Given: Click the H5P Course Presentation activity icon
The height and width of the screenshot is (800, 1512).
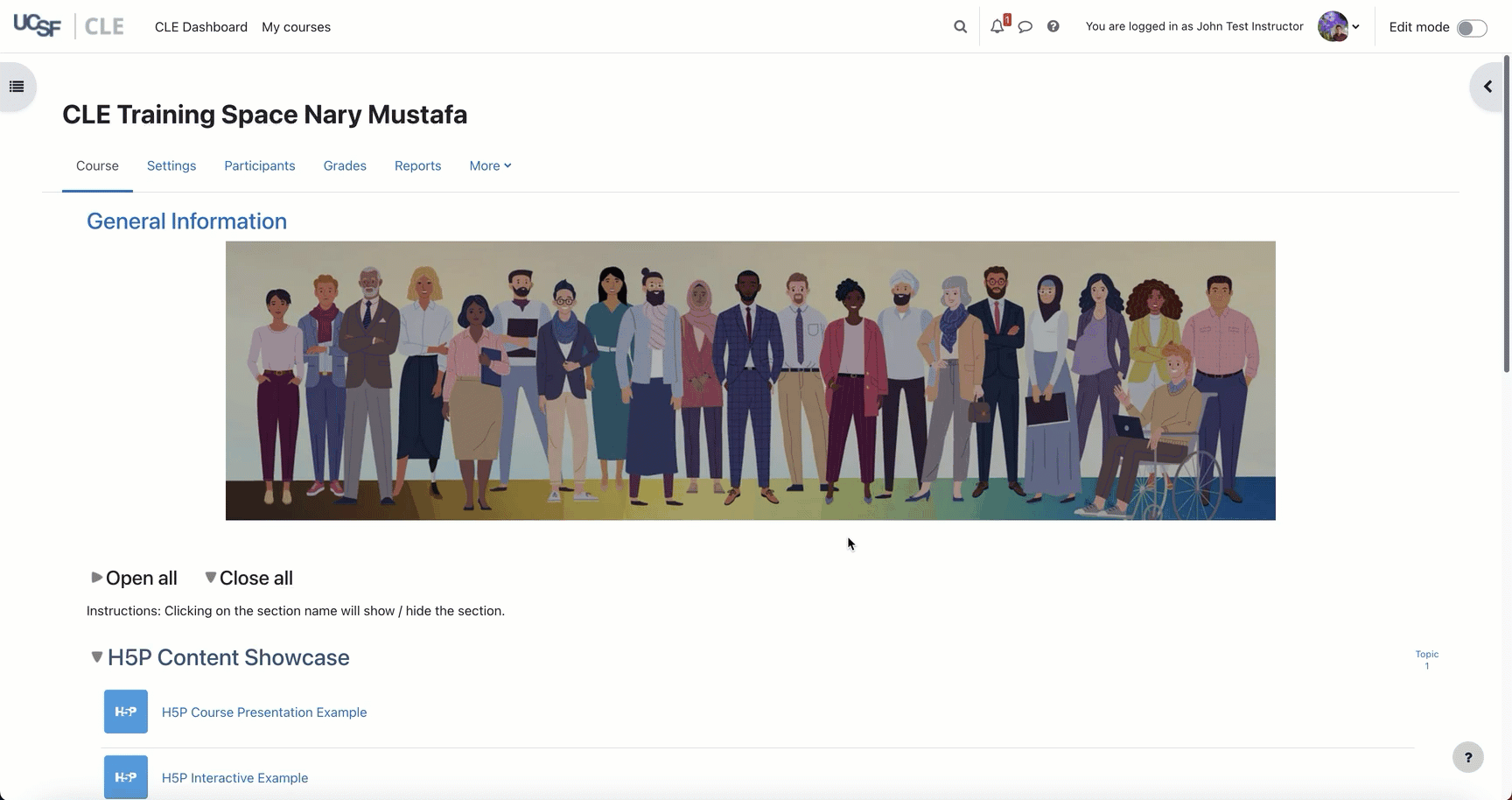Looking at the screenshot, I should pyautogui.click(x=126, y=712).
